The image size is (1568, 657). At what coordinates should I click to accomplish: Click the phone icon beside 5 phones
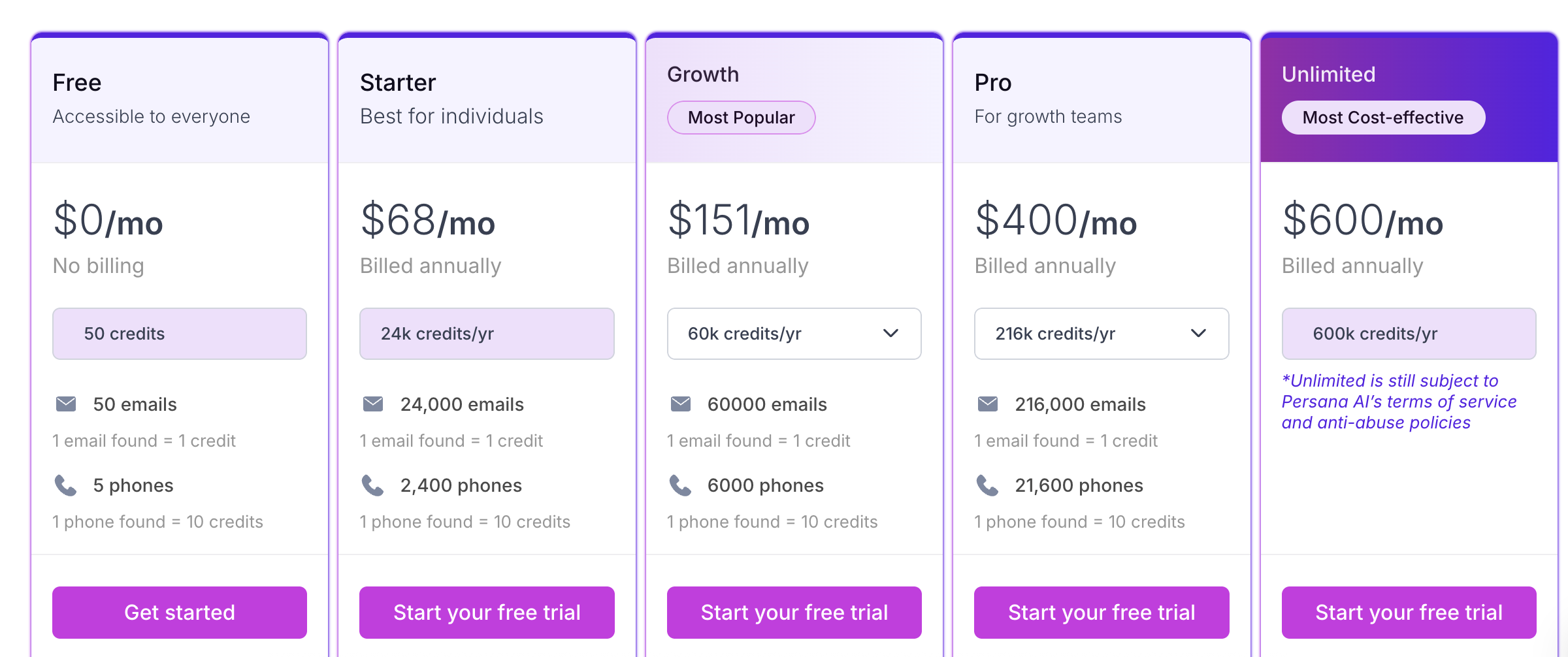point(65,485)
